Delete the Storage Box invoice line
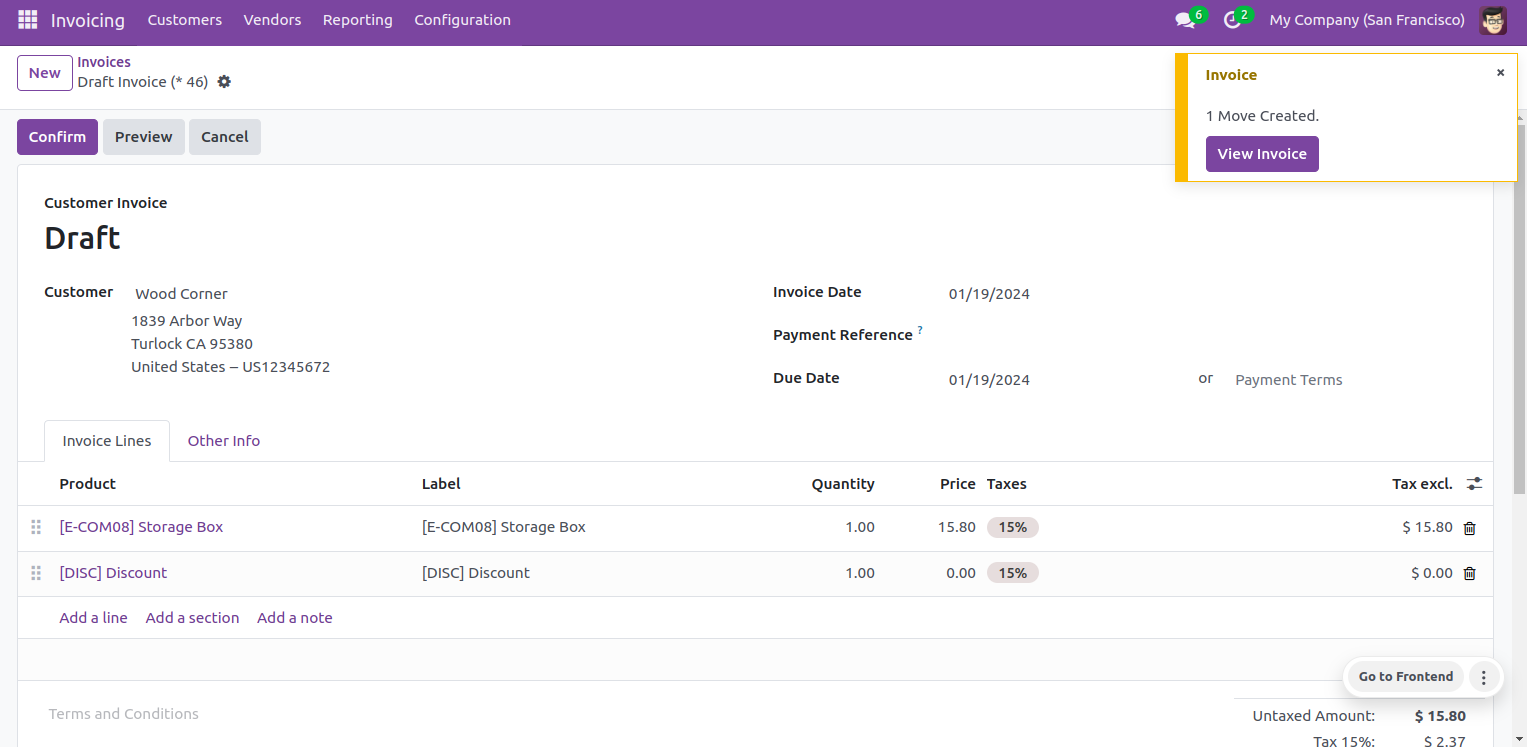Screen dimensions: 1527x747 pyautogui.click(x=1469, y=528)
